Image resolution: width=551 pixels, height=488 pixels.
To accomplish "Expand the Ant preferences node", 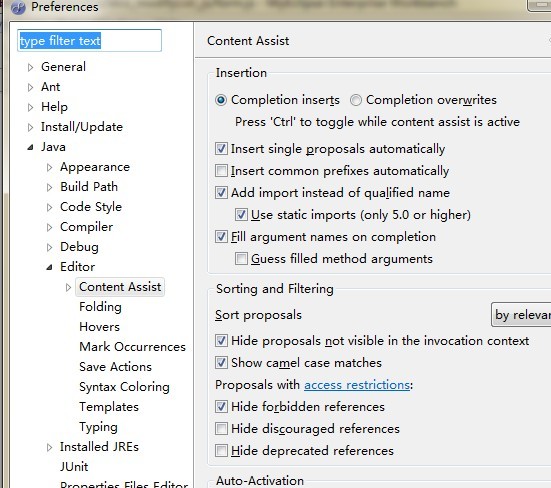I will pos(31,87).
